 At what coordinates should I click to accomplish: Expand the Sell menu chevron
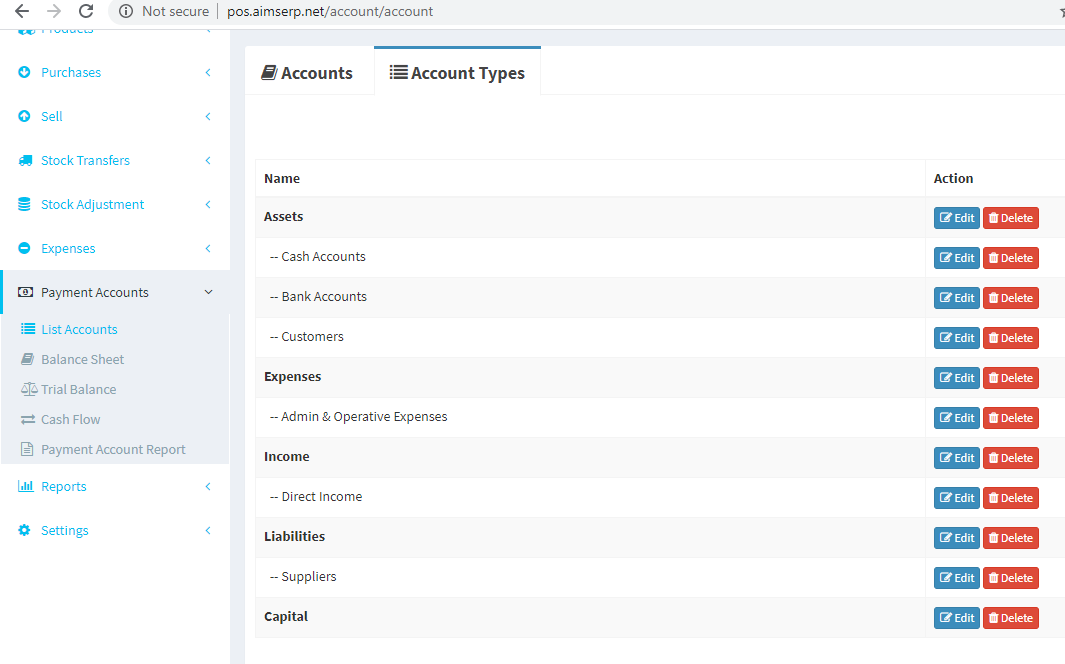coord(208,116)
